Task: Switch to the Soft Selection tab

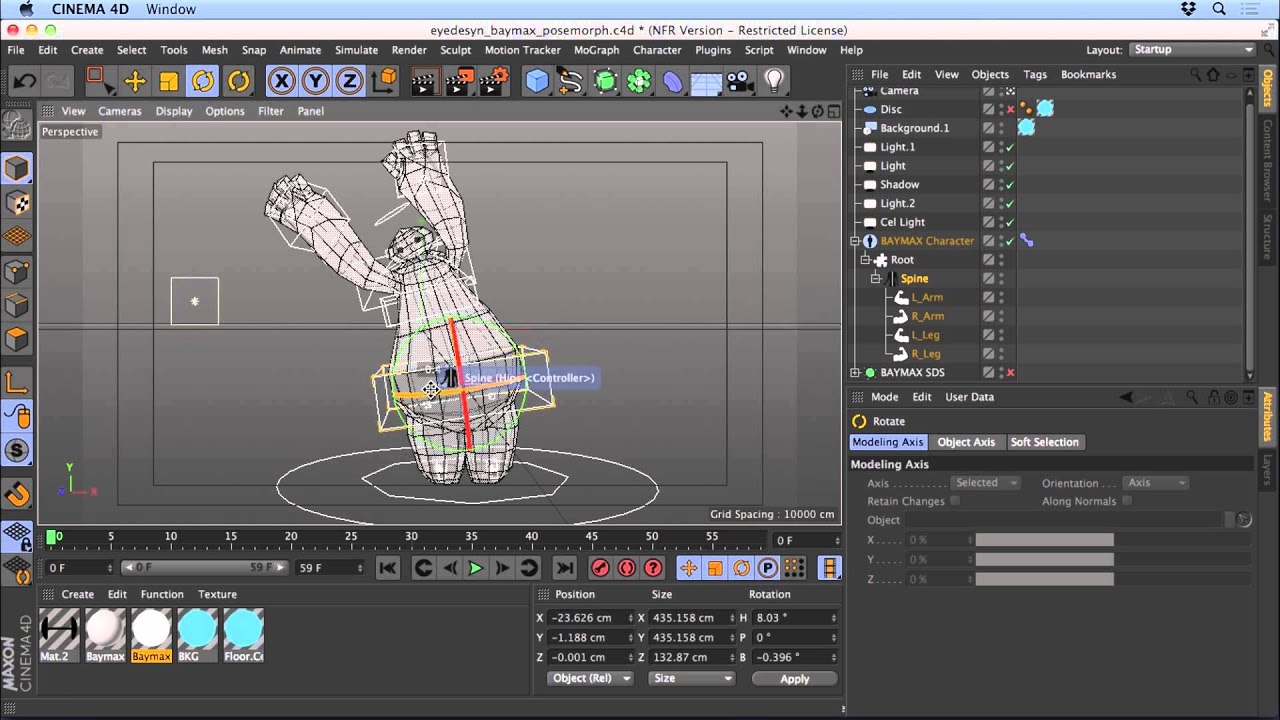Action: (x=1044, y=442)
